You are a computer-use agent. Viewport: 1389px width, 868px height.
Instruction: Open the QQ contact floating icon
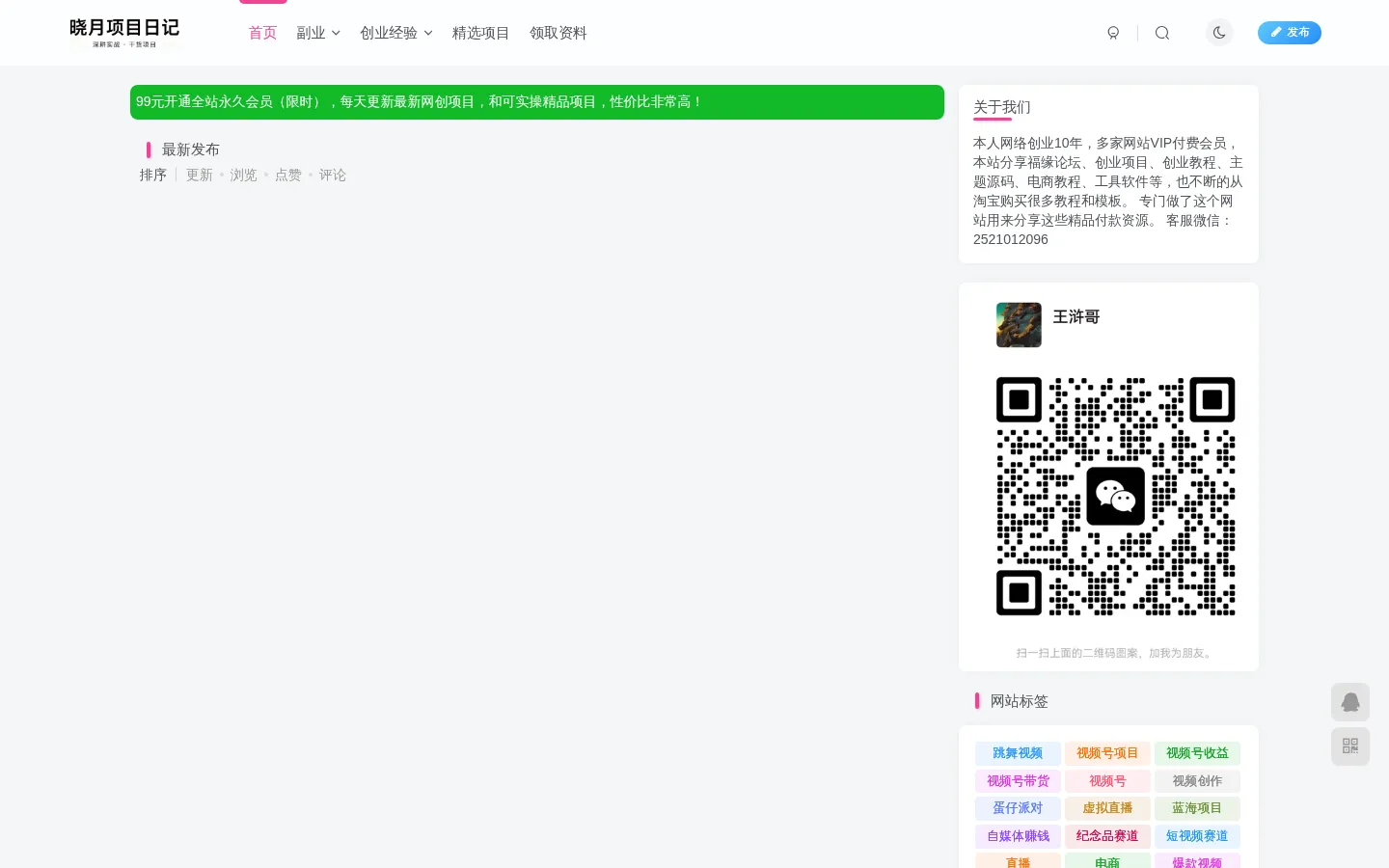coord(1350,702)
